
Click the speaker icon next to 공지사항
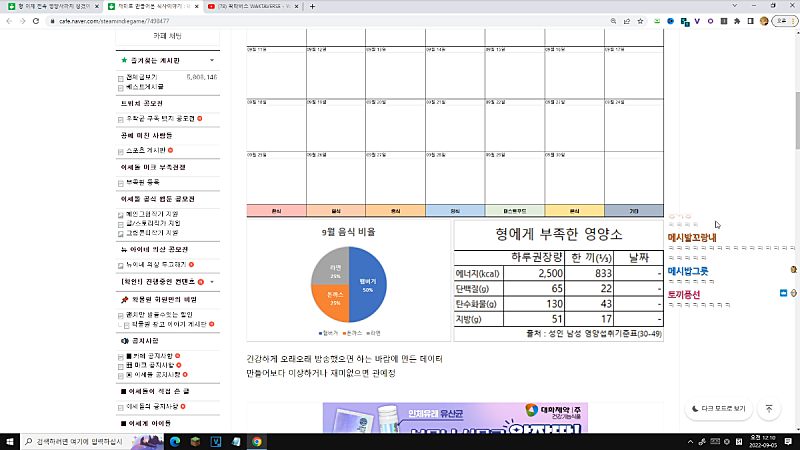[x=124, y=340]
